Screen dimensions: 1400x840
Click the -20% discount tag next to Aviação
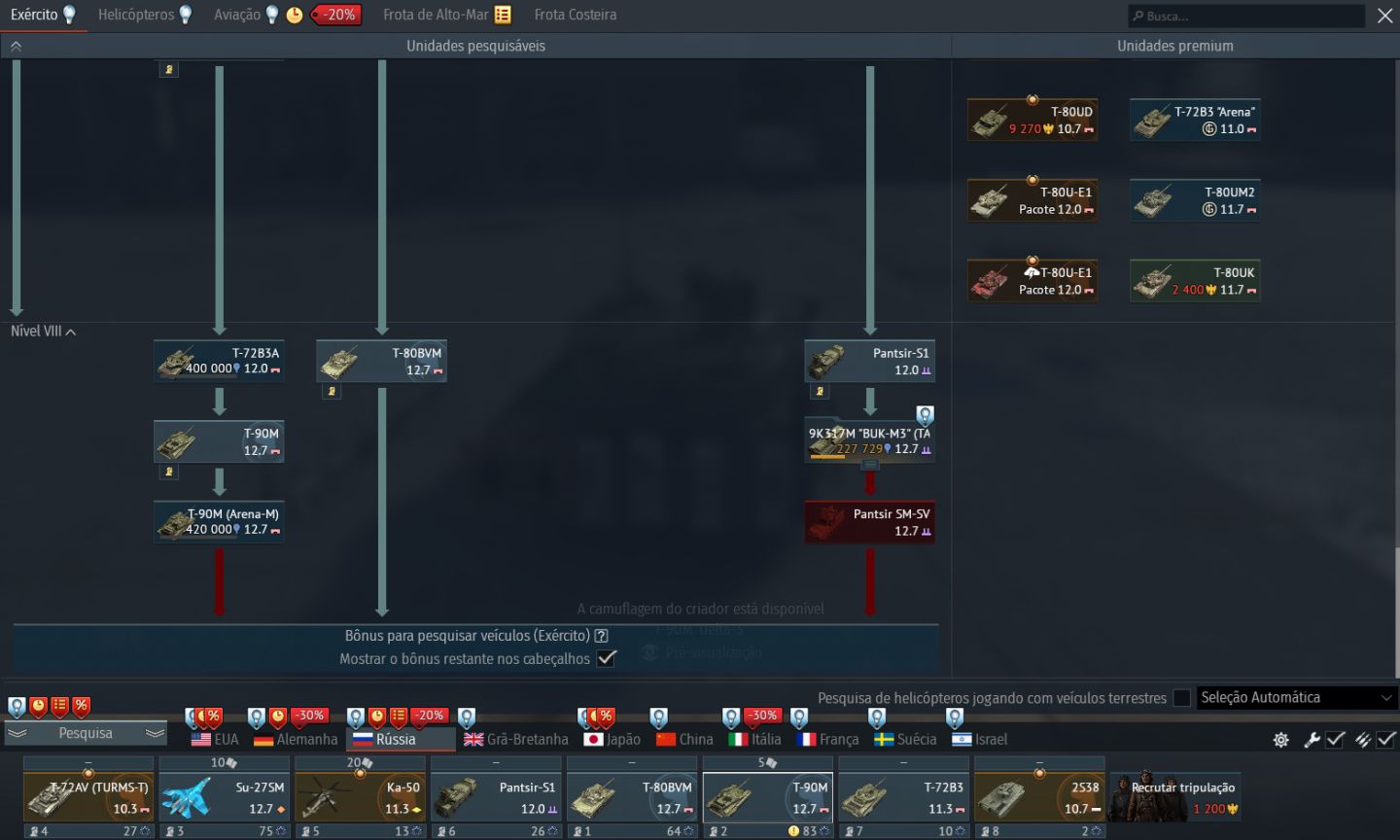336,15
